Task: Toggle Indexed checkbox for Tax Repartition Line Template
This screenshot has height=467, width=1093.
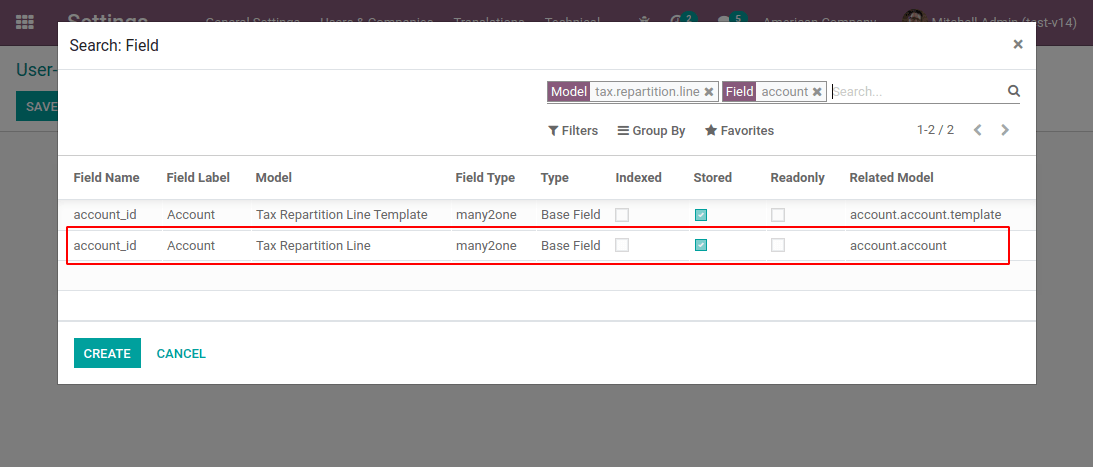Action: click(622, 215)
